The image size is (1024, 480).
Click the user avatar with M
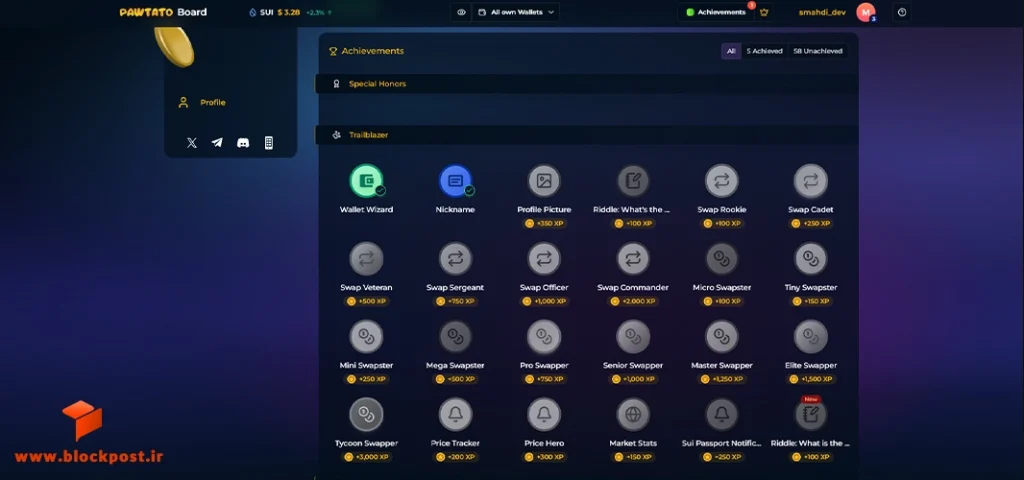[866, 12]
